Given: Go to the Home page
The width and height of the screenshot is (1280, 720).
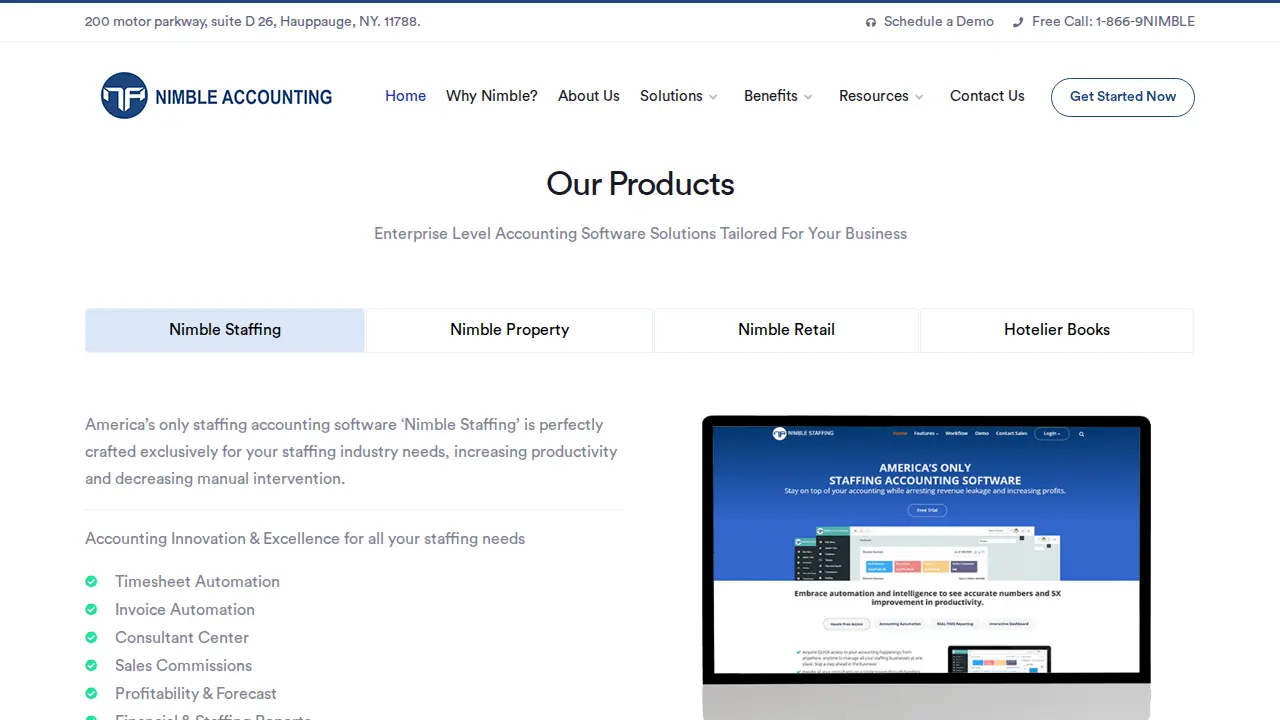Looking at the screenshot, I should click(405, 96).
